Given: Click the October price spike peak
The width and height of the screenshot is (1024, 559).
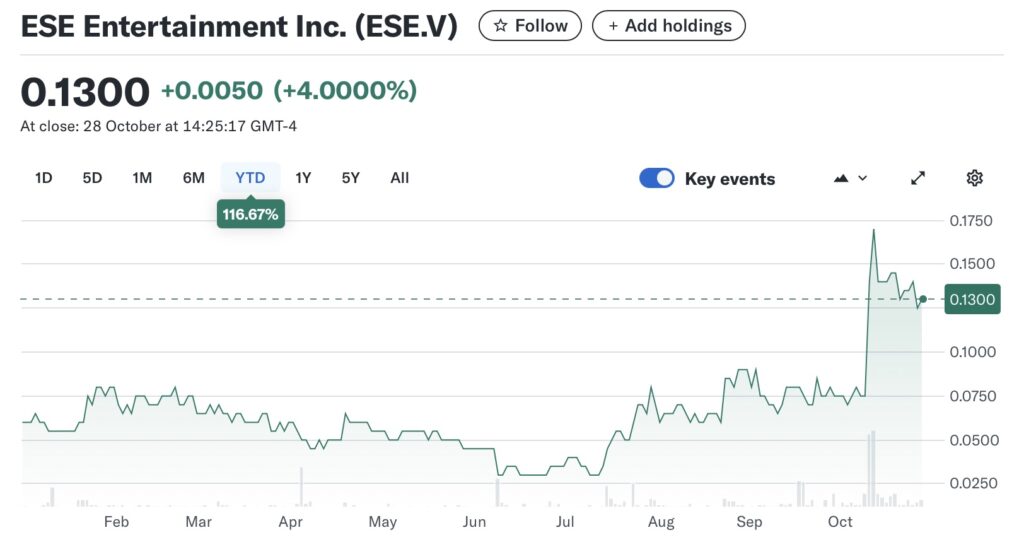Looking at the screenshot, I should 874,230.
